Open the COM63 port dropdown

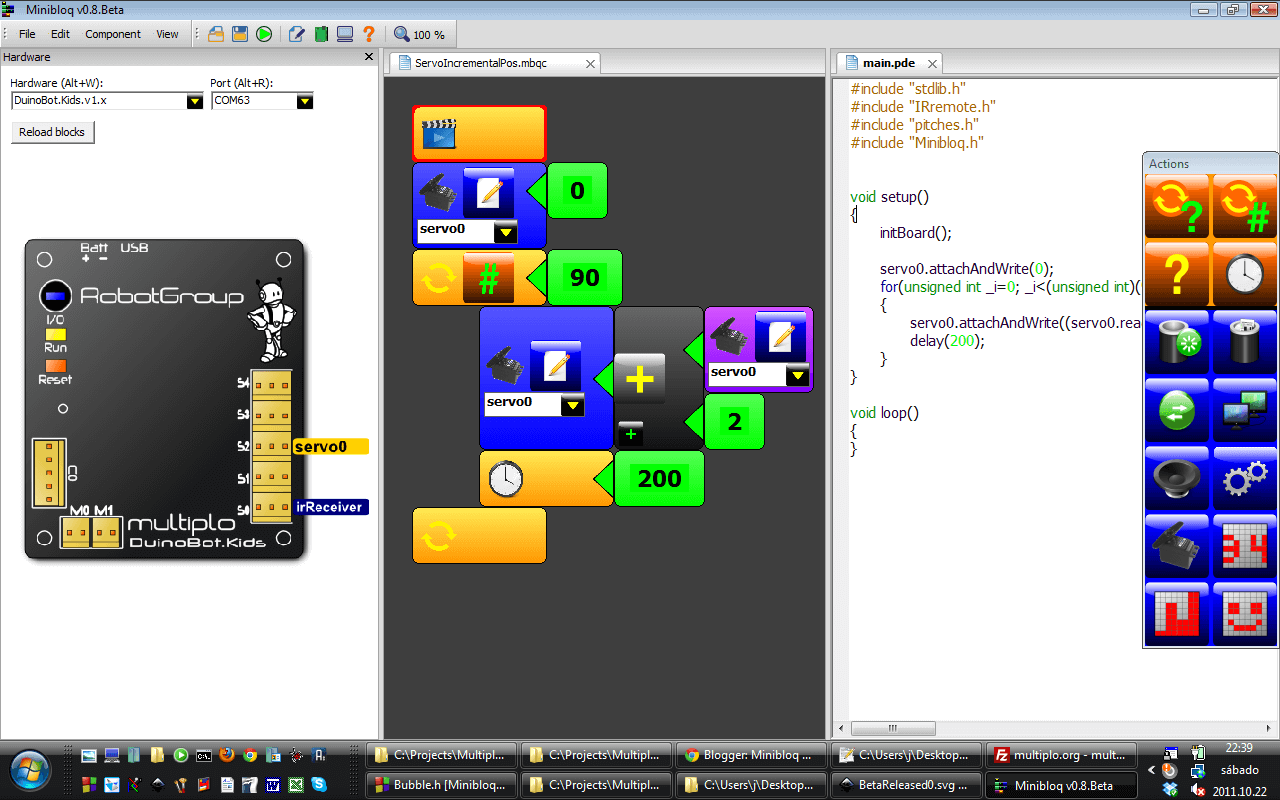(x=304, y=101)
